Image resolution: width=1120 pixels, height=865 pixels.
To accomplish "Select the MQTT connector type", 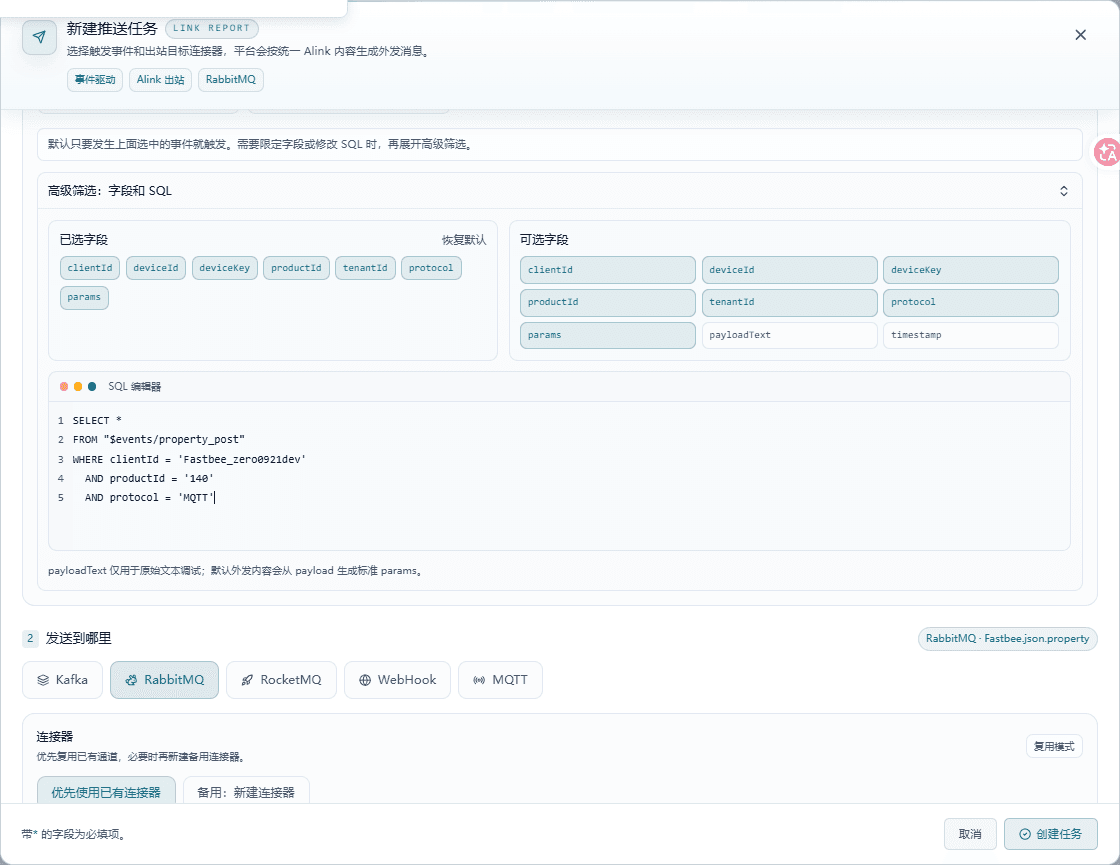I will [500, 679].
